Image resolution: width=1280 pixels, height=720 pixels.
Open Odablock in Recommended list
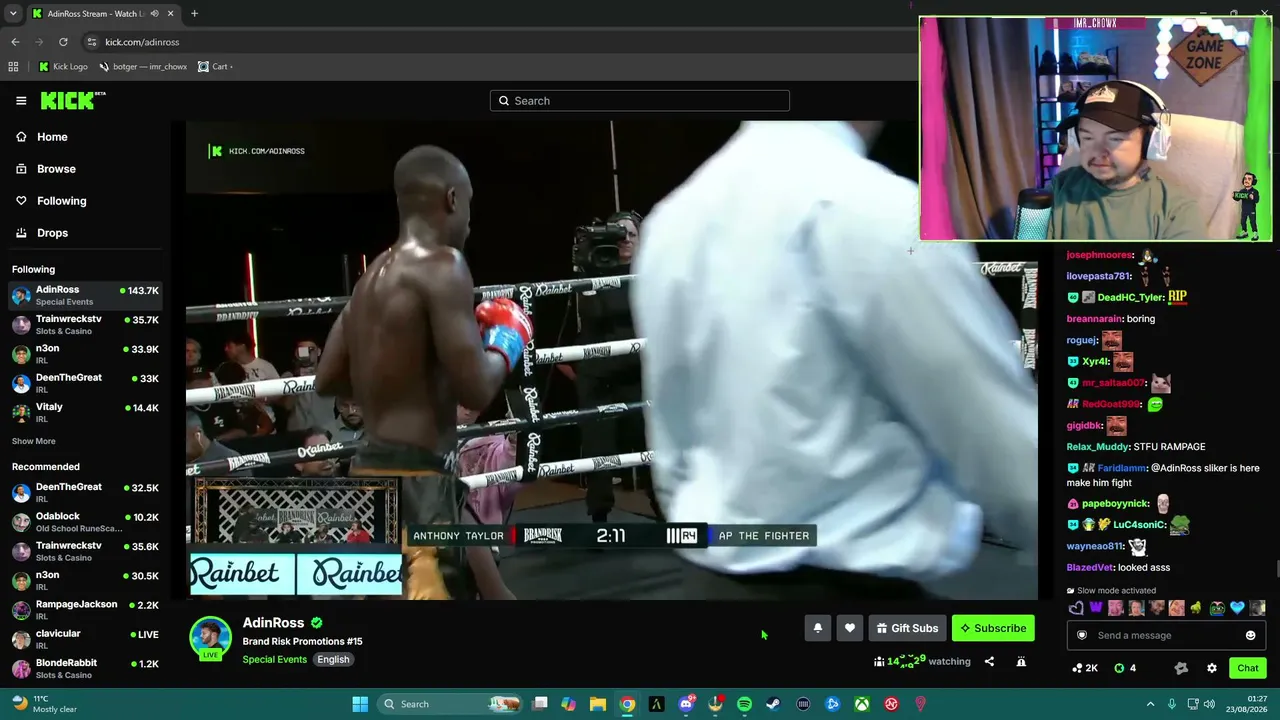tap(85, 522)
